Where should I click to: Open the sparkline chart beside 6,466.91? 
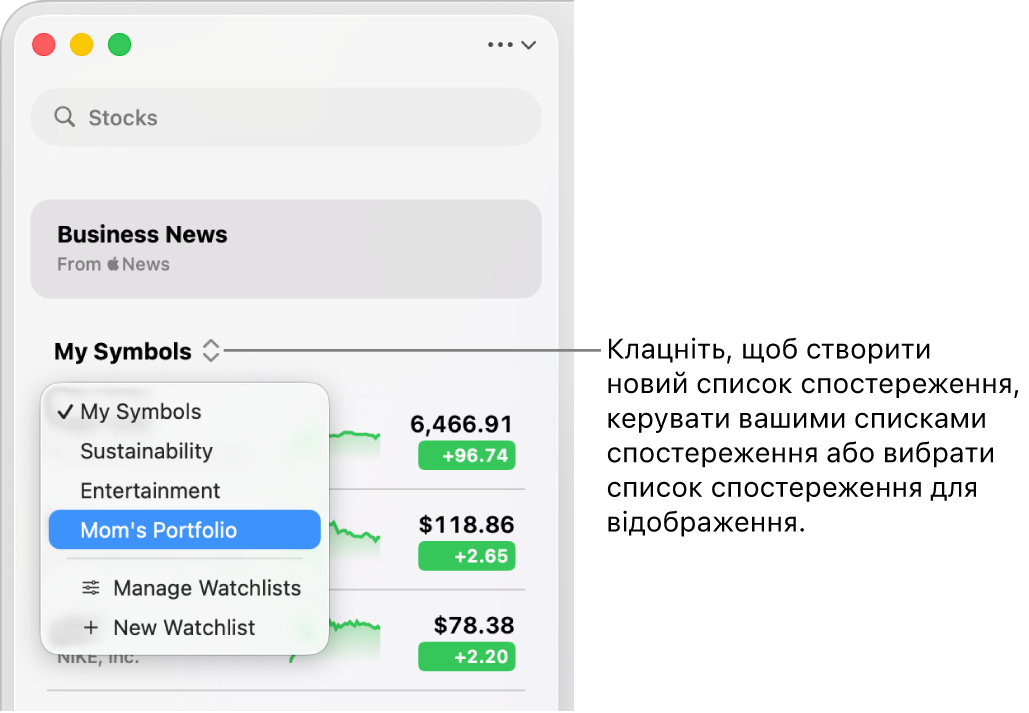pyautogui.click(x=354, y=443)
